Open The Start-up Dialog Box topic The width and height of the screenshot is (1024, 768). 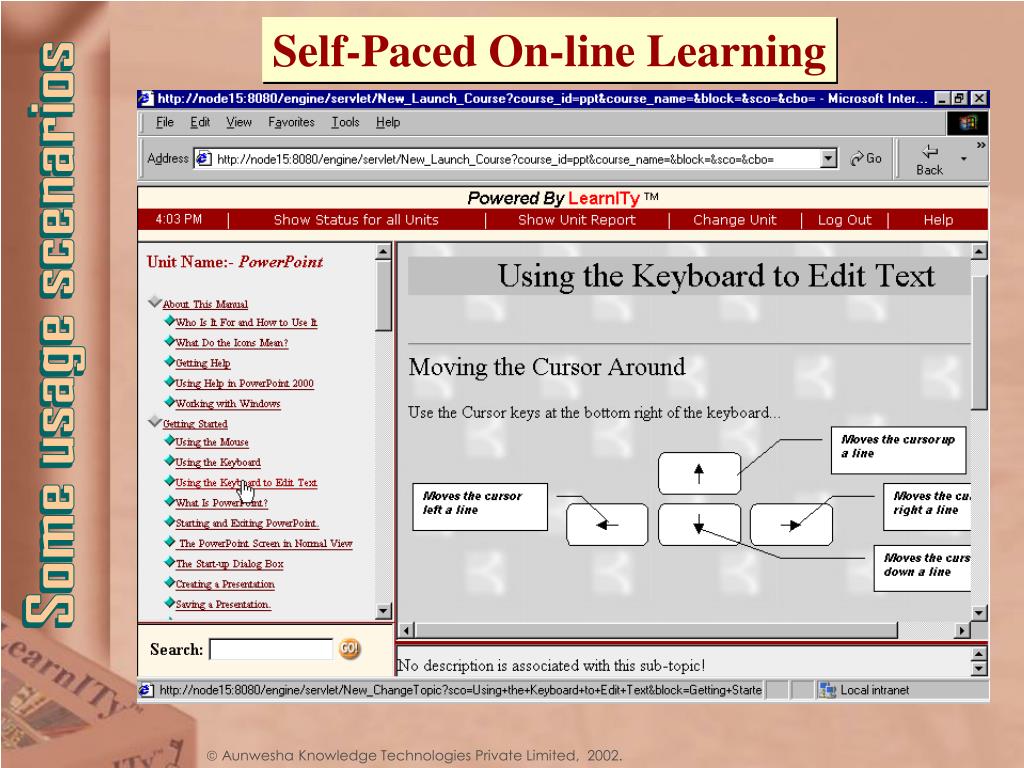[x=229, y=564]
